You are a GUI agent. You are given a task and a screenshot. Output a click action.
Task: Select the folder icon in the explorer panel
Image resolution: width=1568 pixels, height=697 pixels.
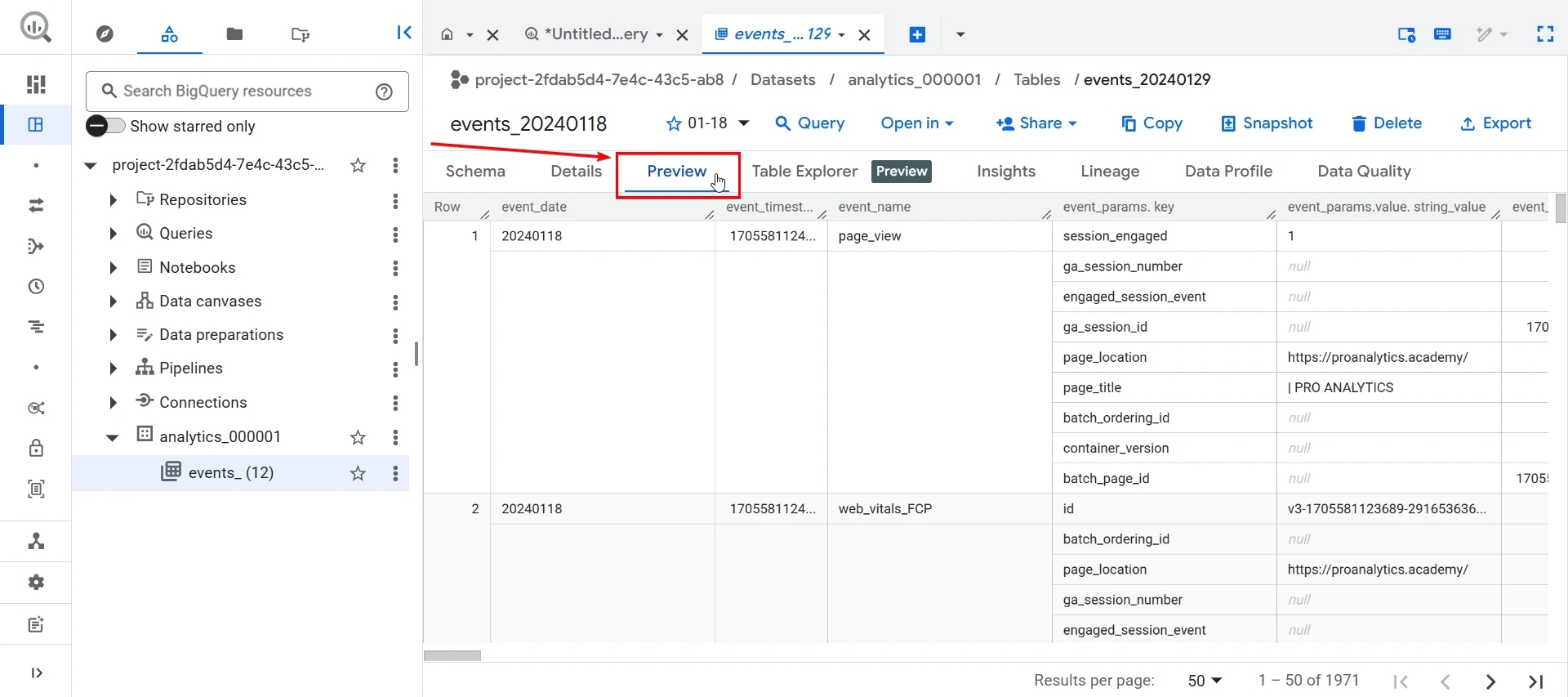[x=234, y=34]
